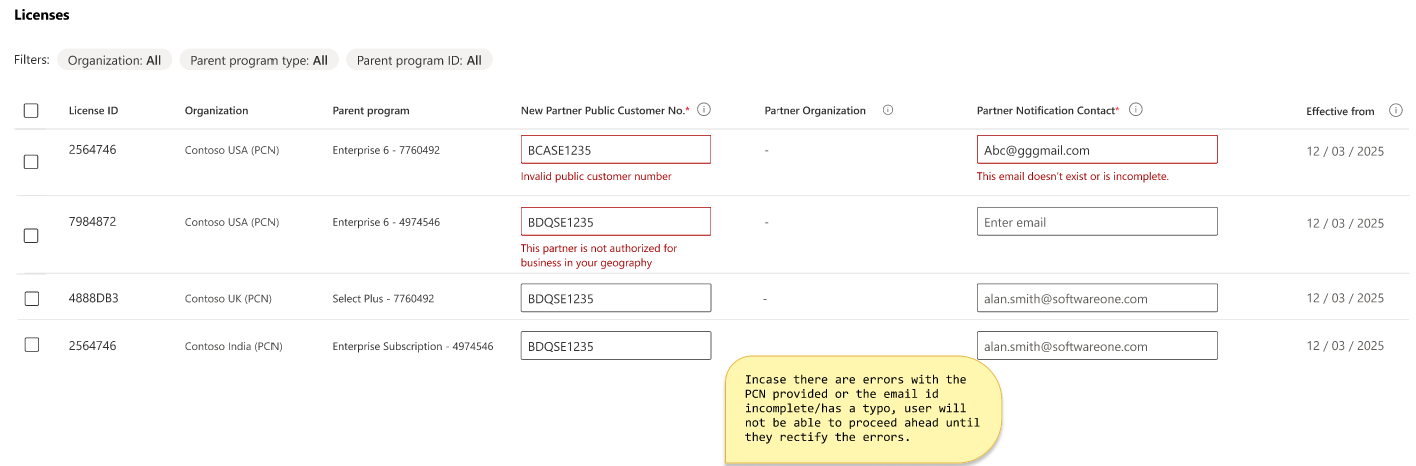Click info icon beside Partner Notification Contact

click(1135, 110)
